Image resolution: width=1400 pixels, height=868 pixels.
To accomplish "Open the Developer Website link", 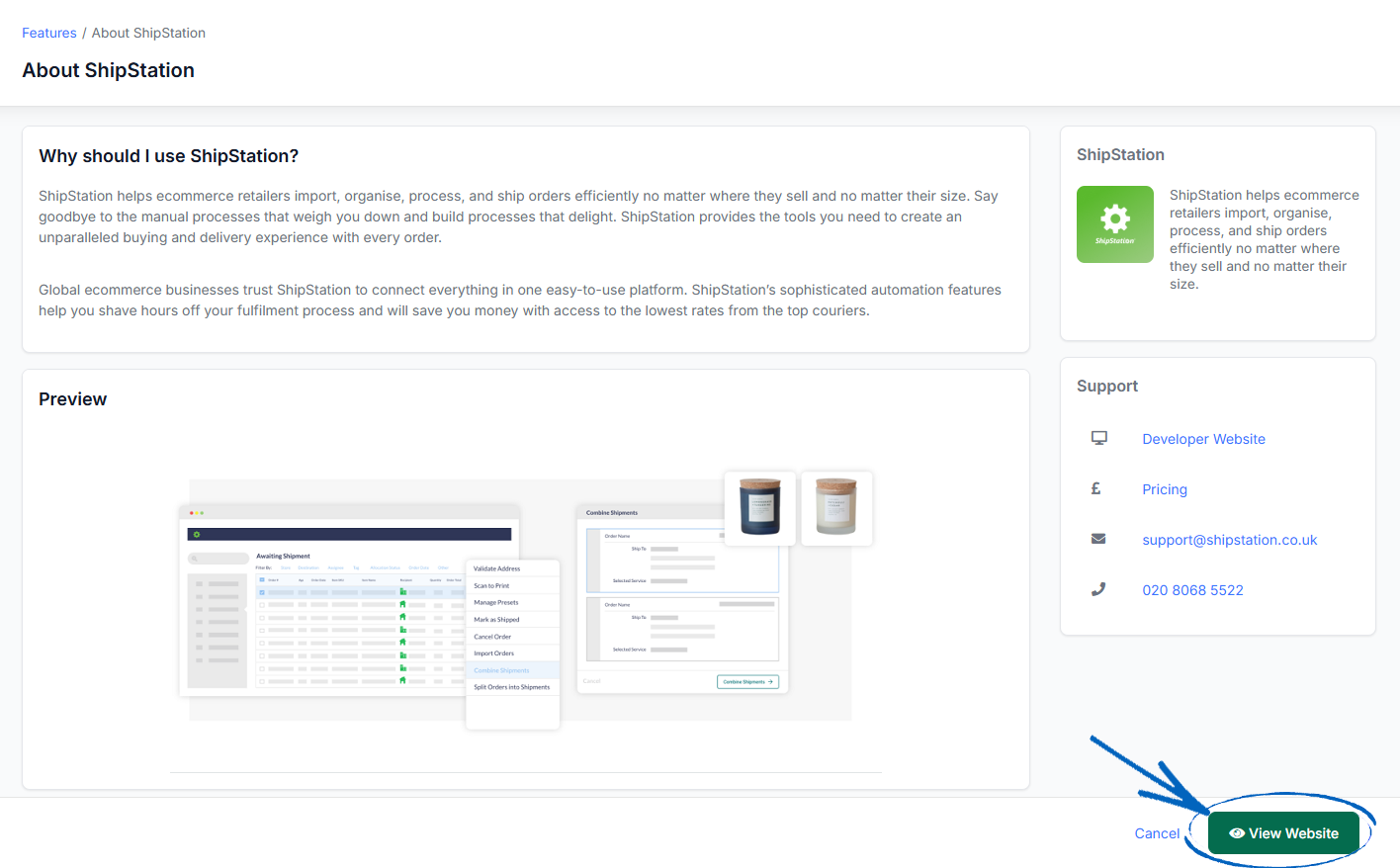I will [x=1203, y=439].
